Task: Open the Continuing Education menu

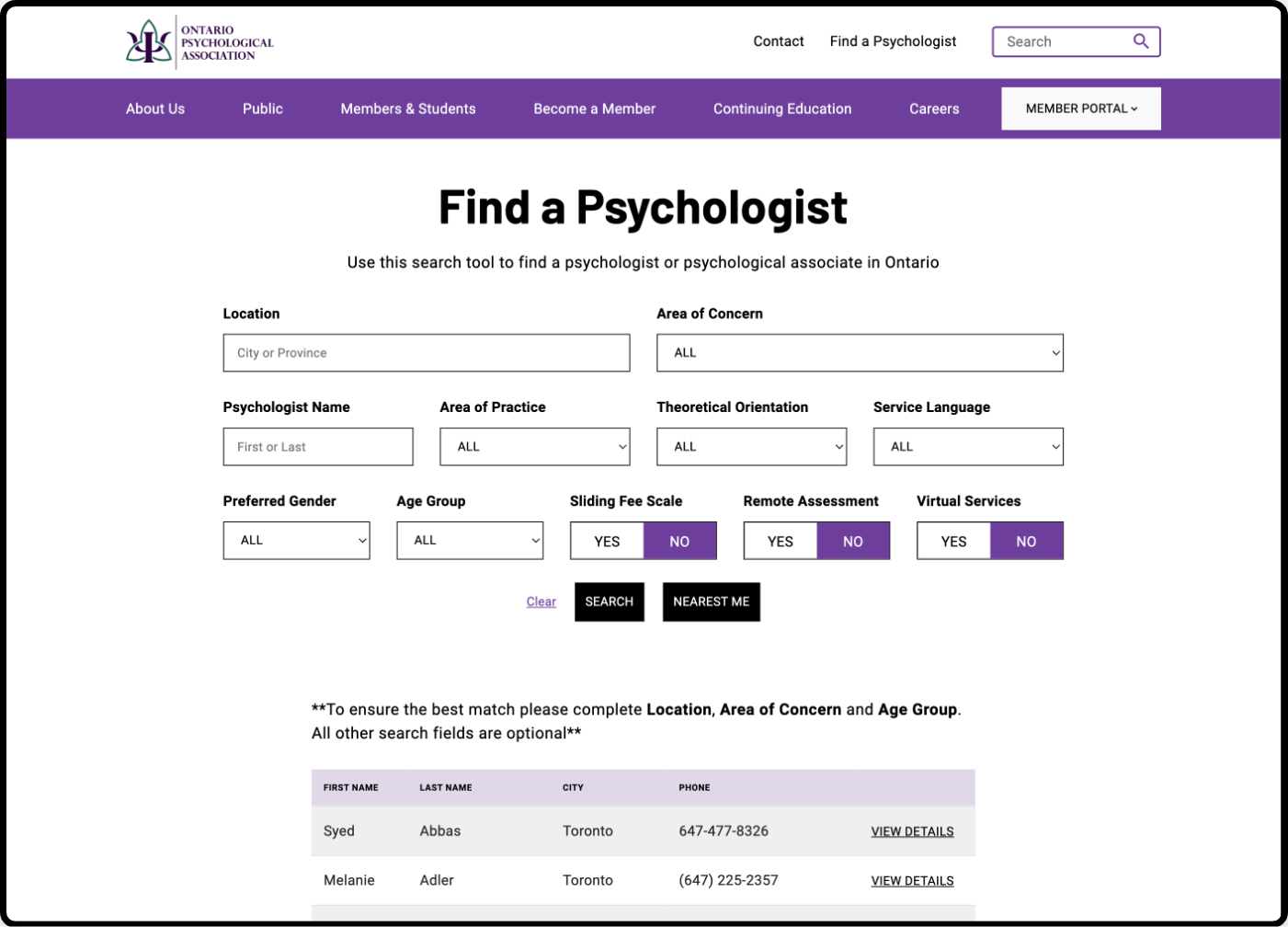Action: coord(782,109)
